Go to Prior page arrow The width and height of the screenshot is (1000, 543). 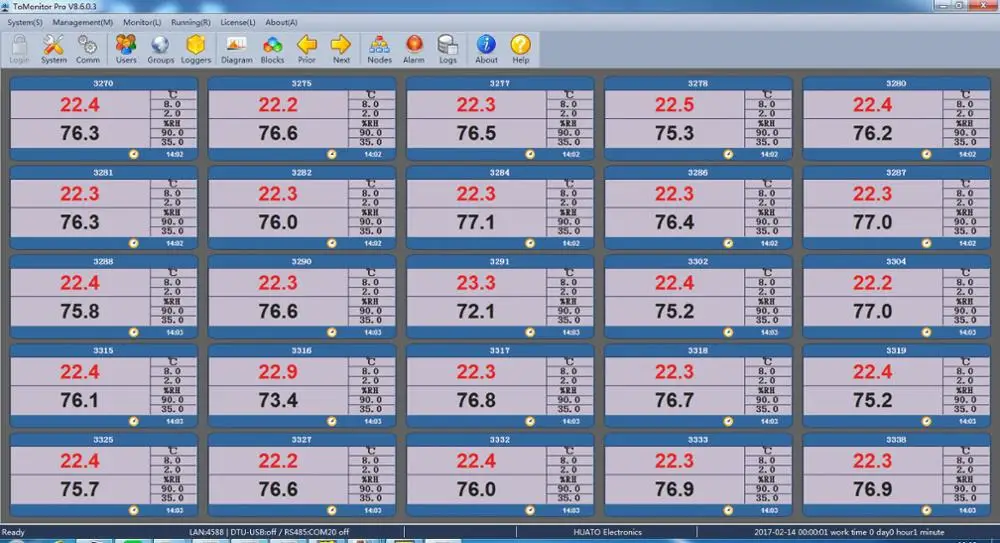point(307,47)
